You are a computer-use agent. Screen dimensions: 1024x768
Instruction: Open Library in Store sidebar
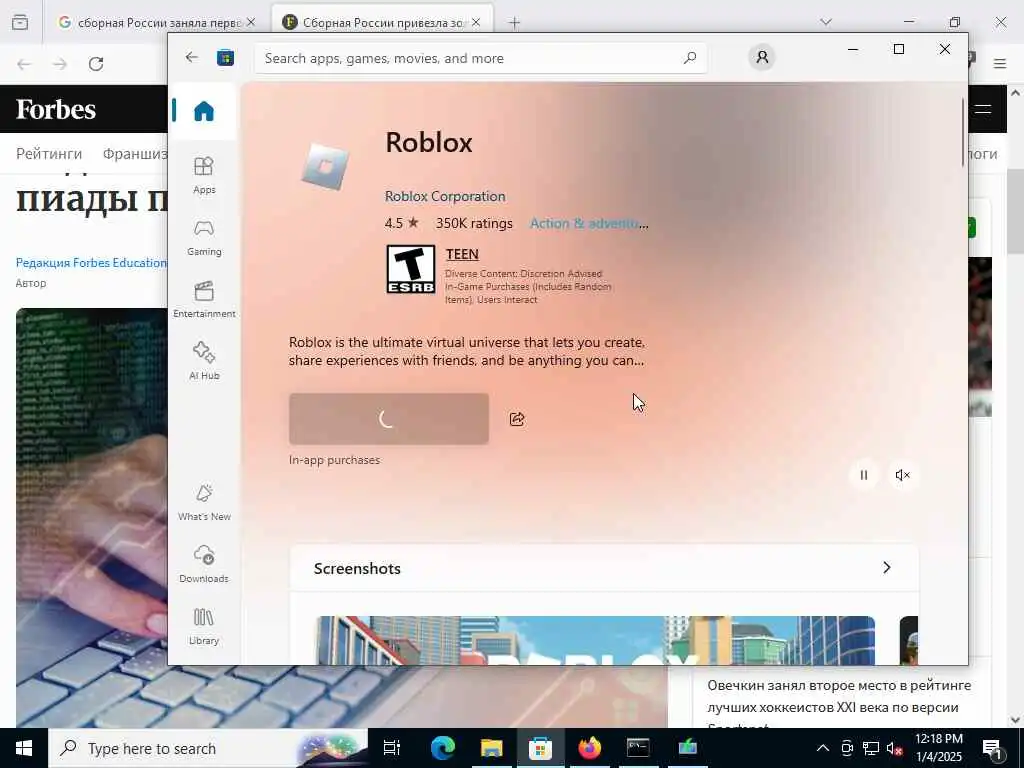click(x=204, y=626)
